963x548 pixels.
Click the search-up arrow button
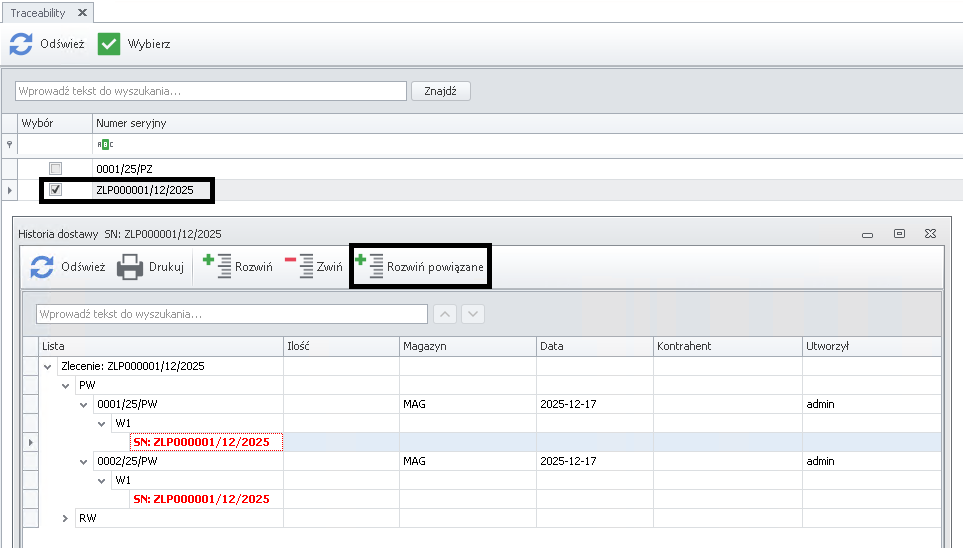coord(445,314)
